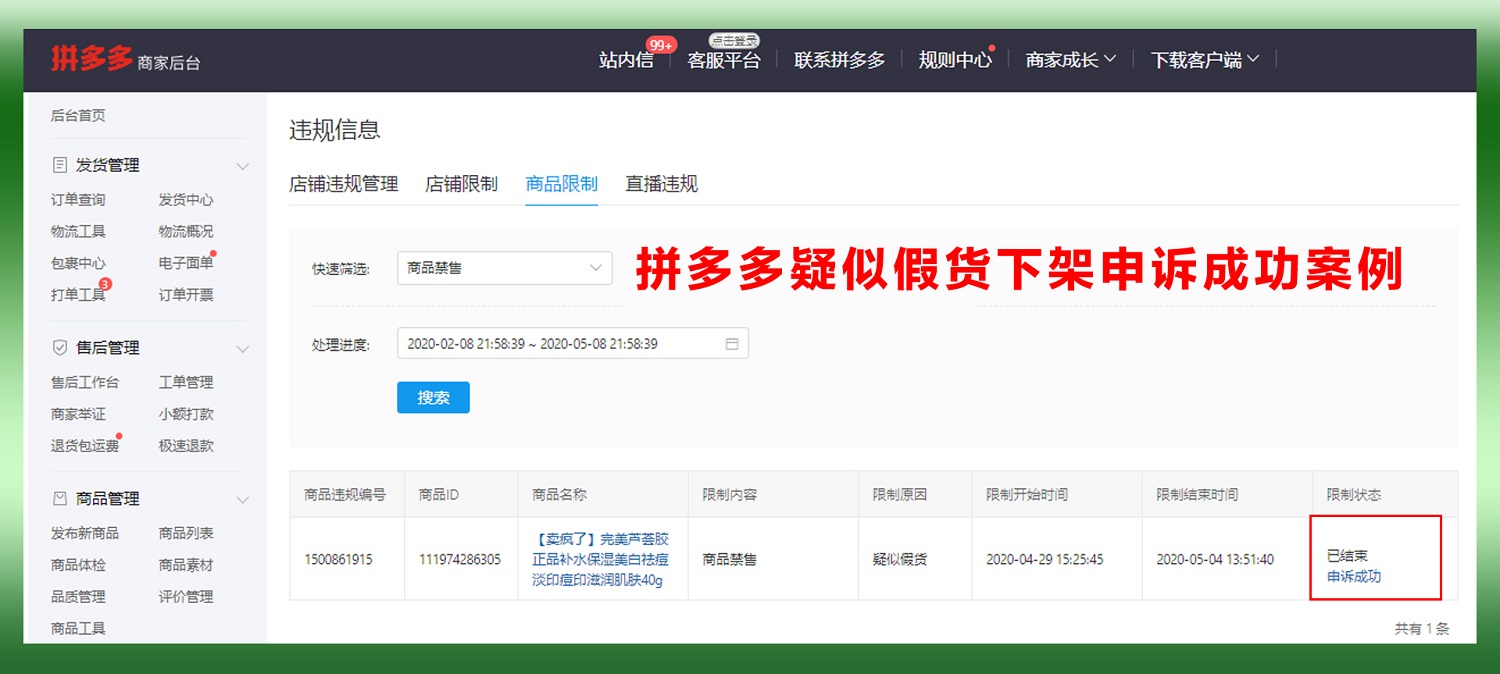This screenshot has height=674, width=1500.
Task: Click start time 2020-04-29 15:25:45
Action: tap(1045, 560)
